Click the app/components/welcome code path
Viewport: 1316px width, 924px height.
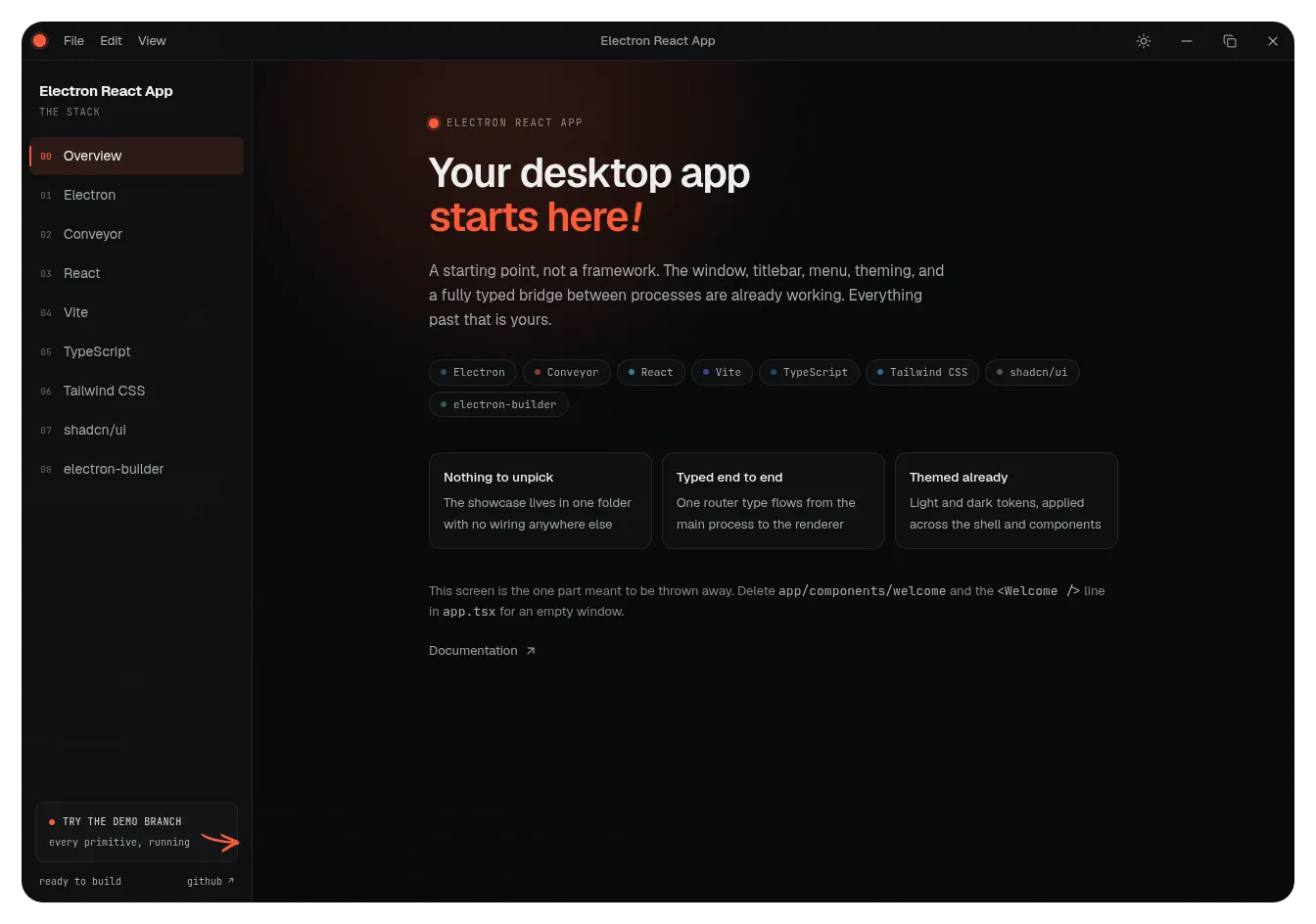coord(862,591)
